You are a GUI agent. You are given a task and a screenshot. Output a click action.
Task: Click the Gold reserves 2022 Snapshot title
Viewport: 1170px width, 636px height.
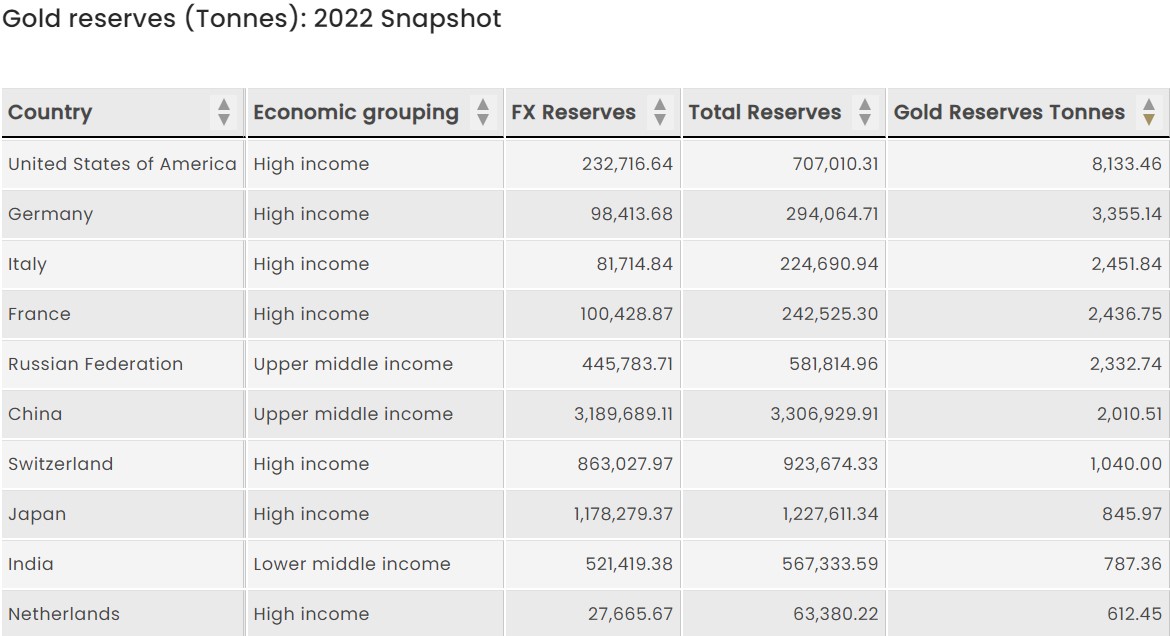[252, 19]
